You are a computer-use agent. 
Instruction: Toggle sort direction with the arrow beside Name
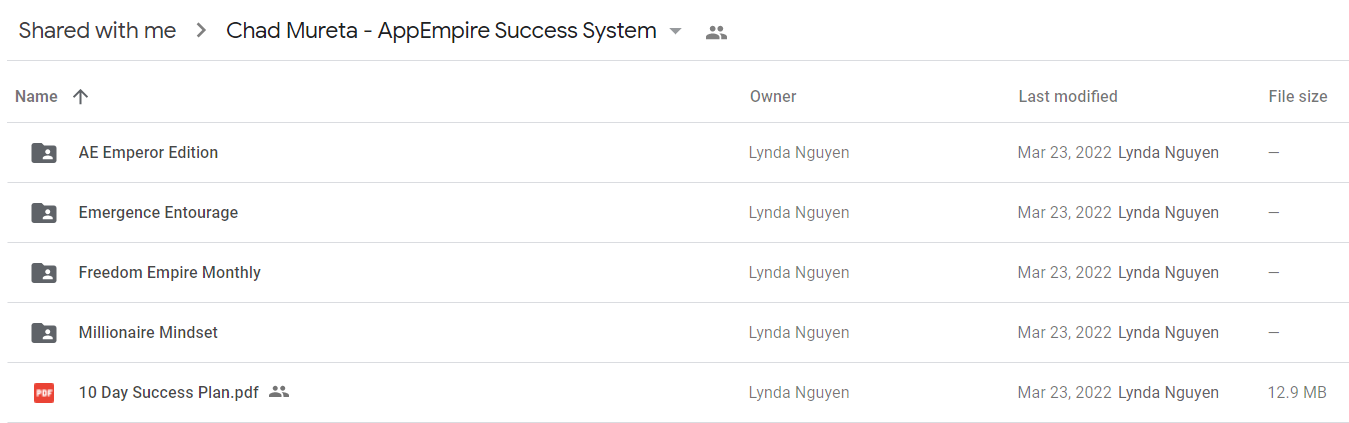pyautogui.click(x=81, y=96)
